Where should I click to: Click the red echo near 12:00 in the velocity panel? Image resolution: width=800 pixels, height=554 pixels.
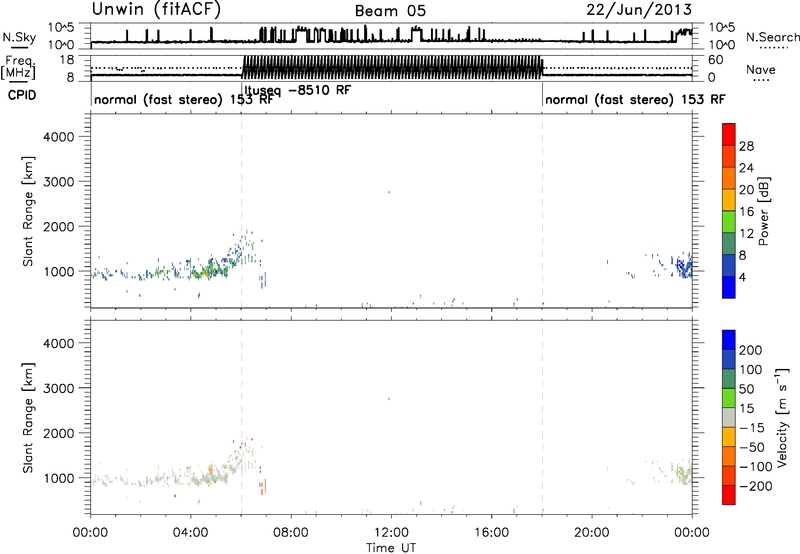click(389, 399)
